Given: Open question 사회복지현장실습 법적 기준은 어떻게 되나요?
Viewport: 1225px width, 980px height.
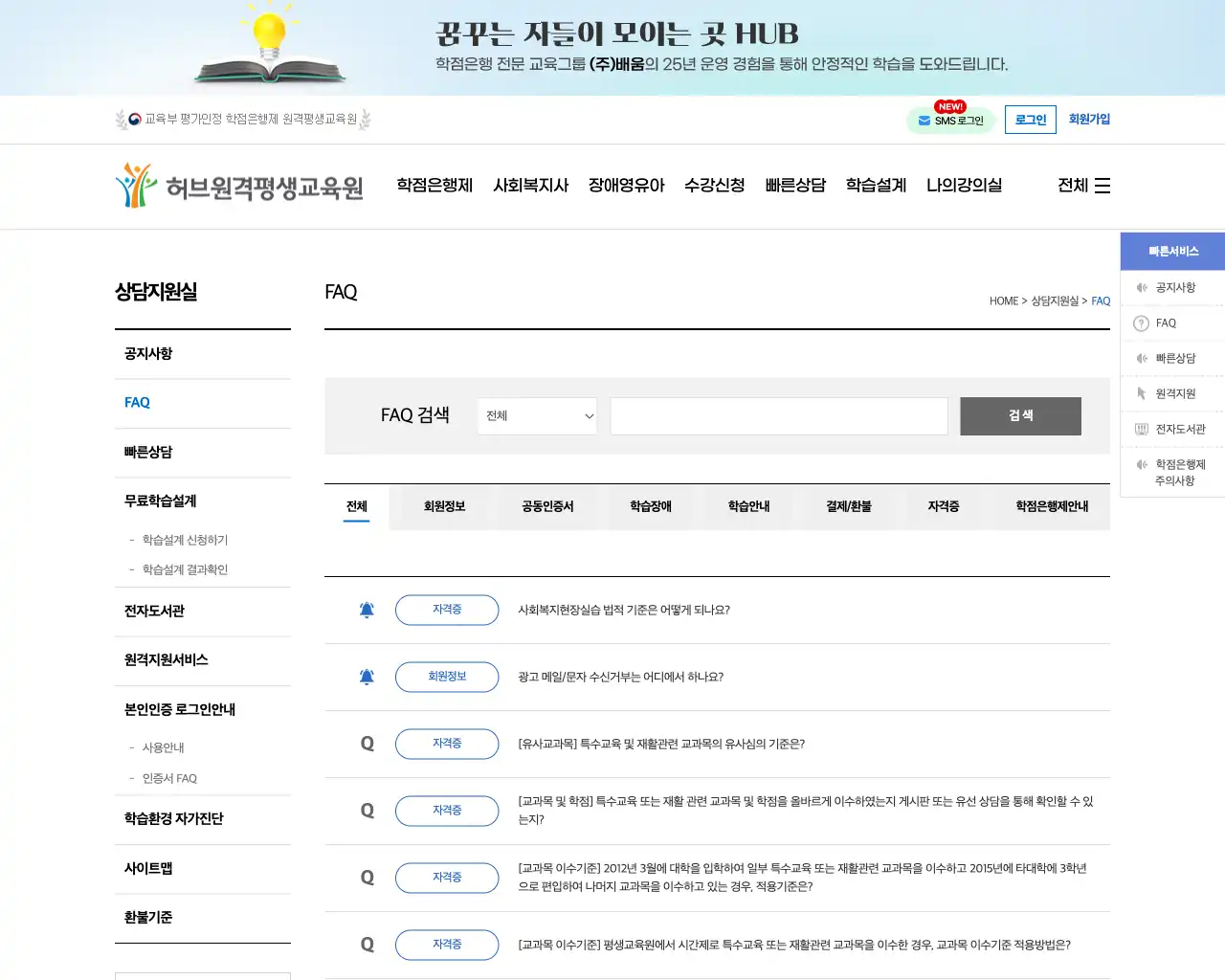Looking at the screenshot, I should [624, 610].
